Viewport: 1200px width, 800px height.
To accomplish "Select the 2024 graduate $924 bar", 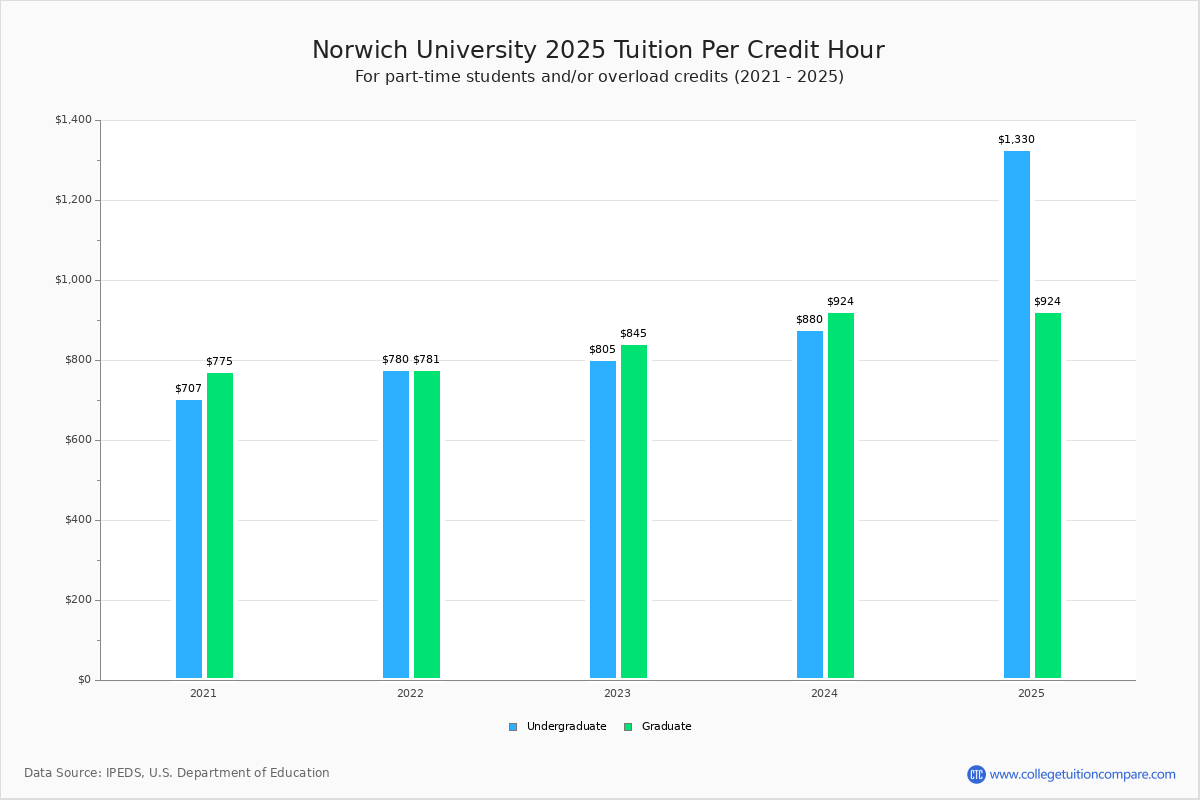I will pos(841,495).
